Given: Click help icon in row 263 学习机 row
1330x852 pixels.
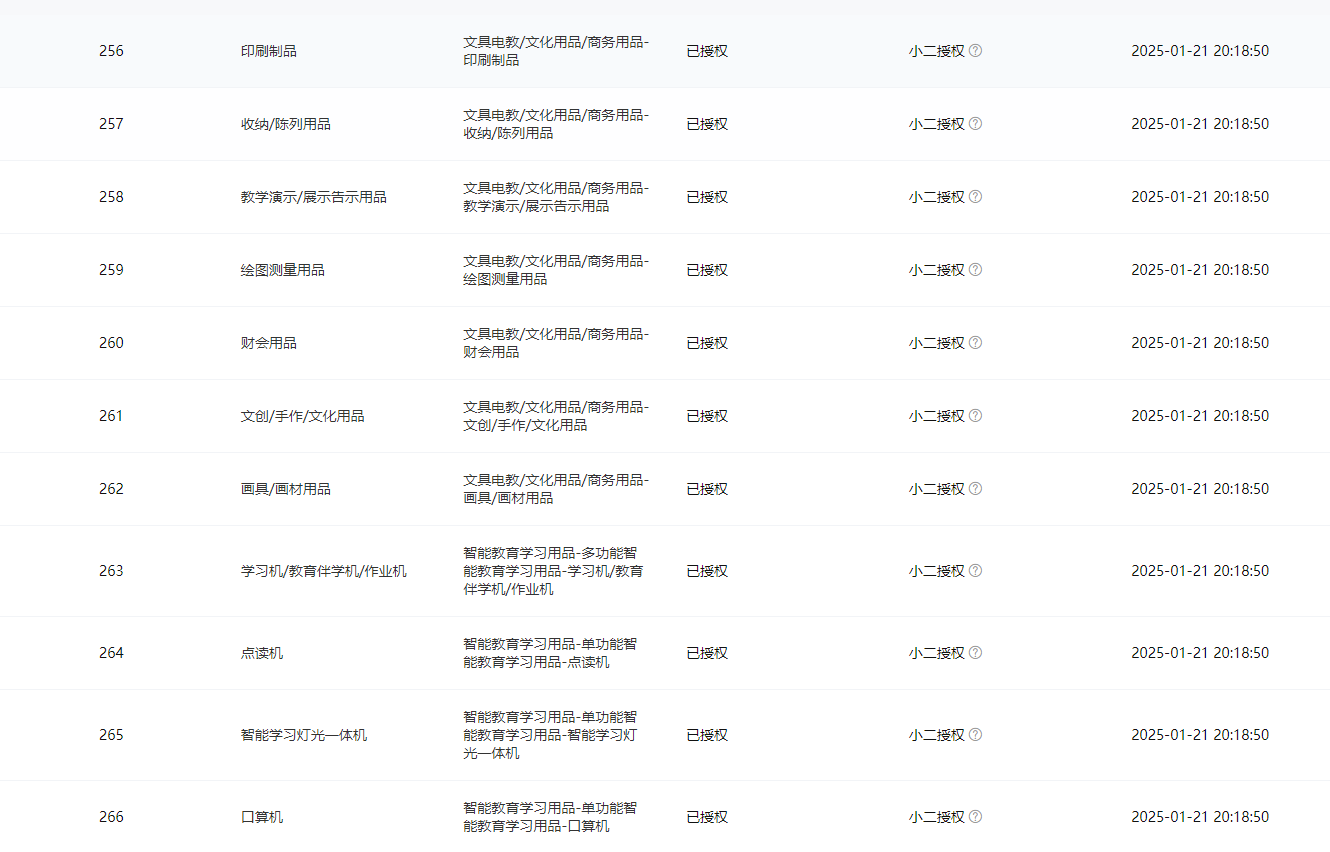Looking at the screenshot, I should [975, 571].
